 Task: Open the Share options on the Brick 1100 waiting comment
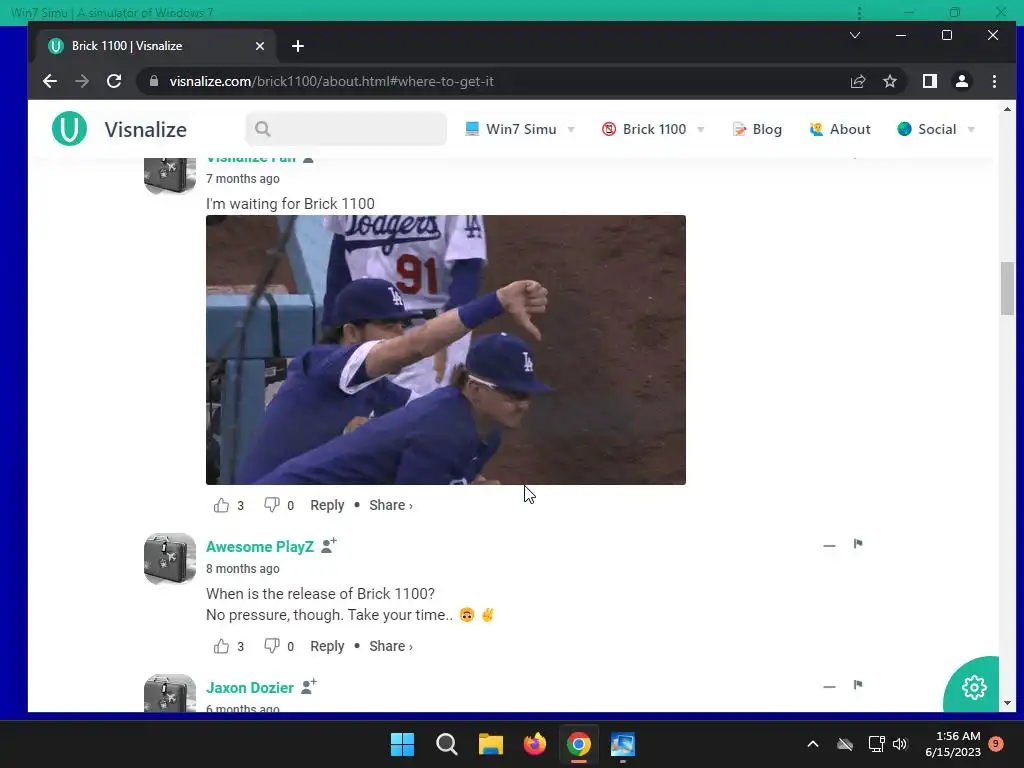tap(391, 505)
